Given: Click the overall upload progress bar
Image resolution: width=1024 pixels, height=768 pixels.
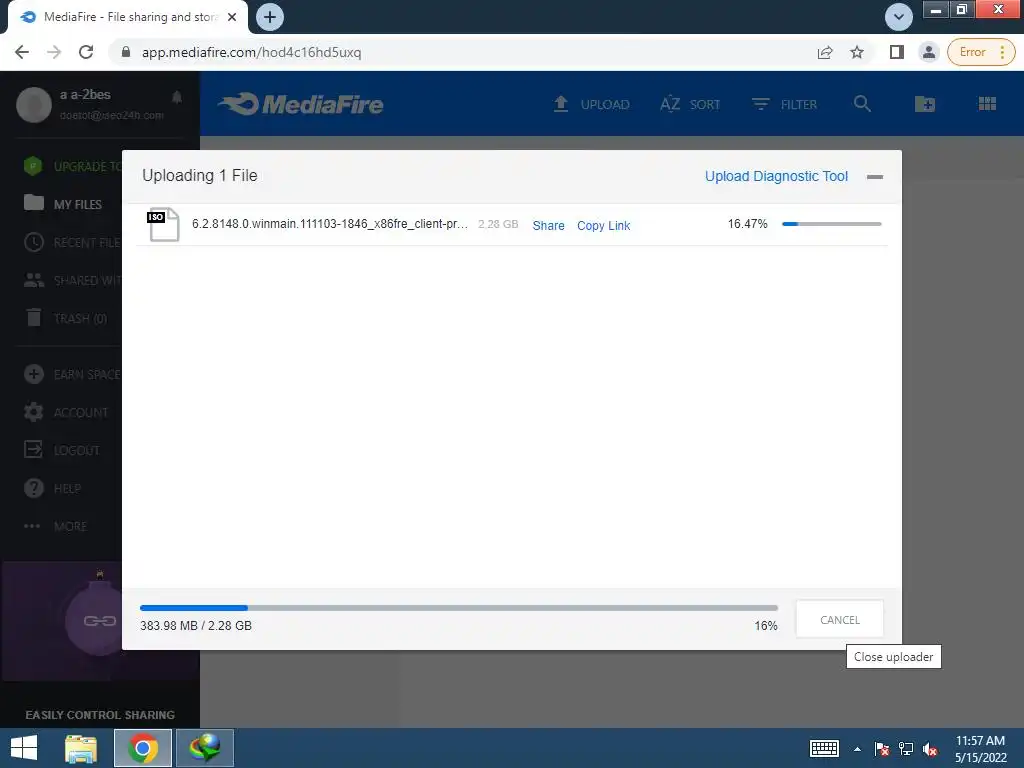Looking at the screenshot, I should 458,608.
